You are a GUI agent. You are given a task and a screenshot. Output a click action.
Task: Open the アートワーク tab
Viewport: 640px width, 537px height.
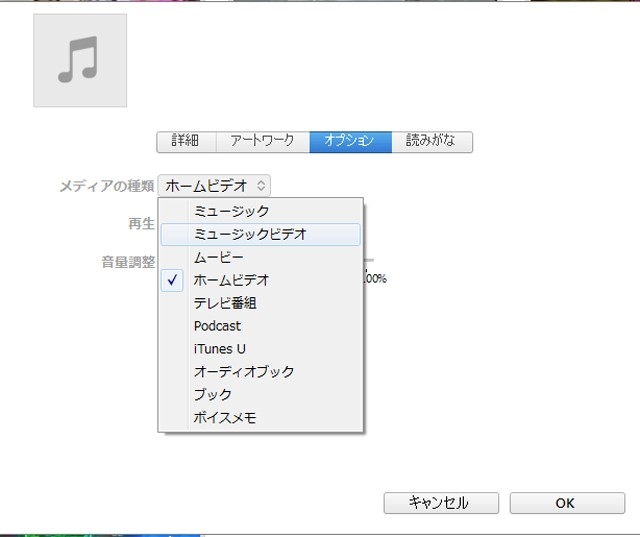click(x=262, y=141)
